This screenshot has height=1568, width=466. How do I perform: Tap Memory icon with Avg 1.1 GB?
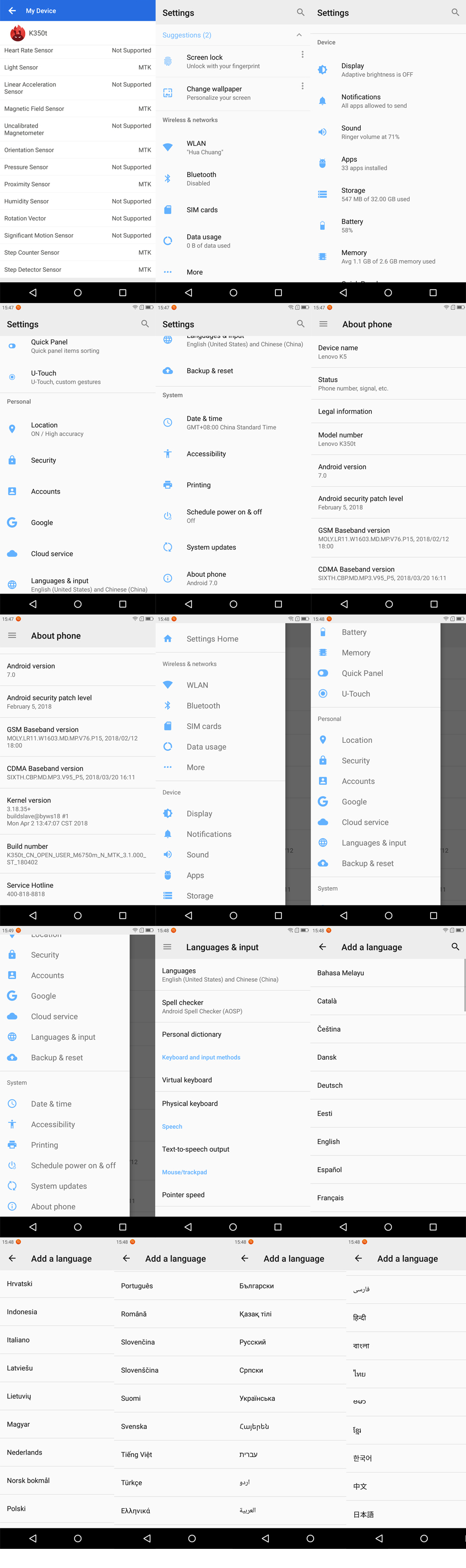pyautogui.click(x=322, y=257)
